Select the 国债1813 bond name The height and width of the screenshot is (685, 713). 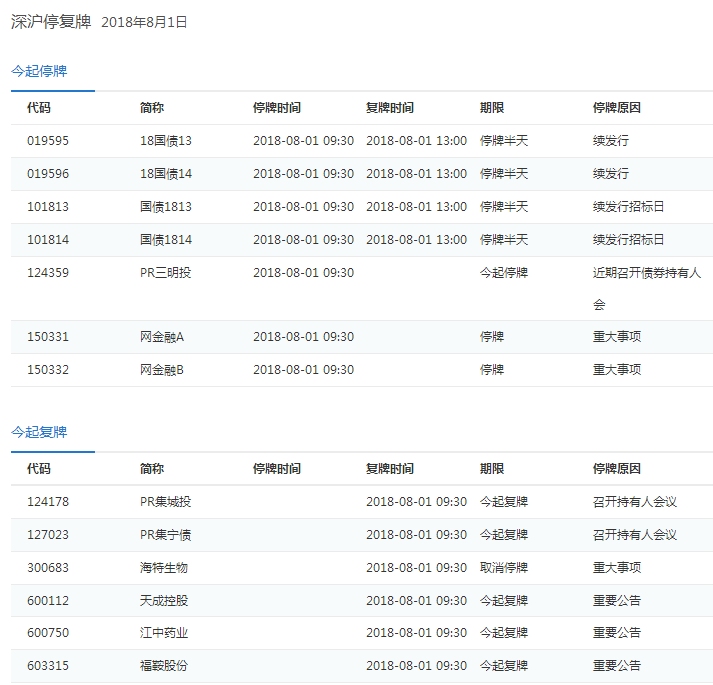[166, 207]
